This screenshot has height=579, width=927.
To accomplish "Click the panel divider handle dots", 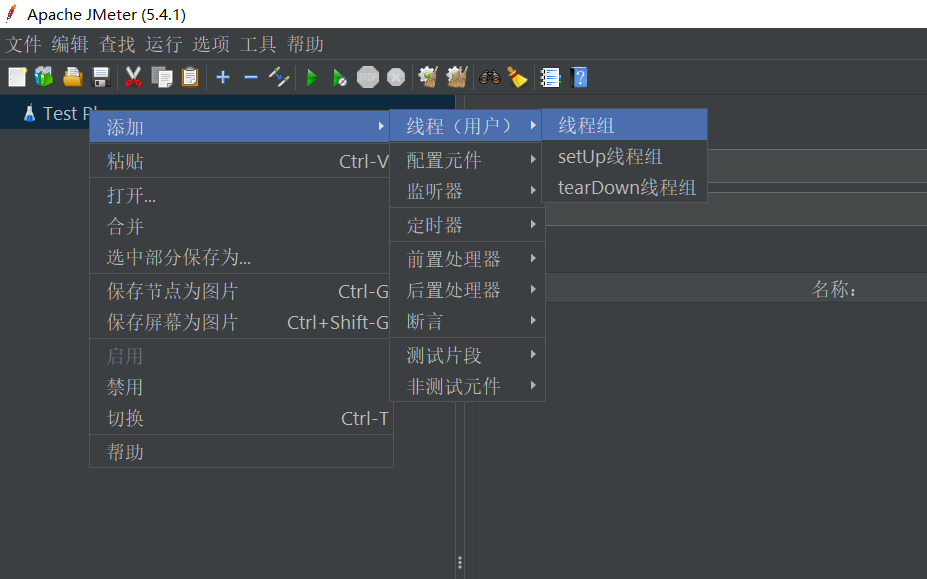I will (x=459, y=562).
